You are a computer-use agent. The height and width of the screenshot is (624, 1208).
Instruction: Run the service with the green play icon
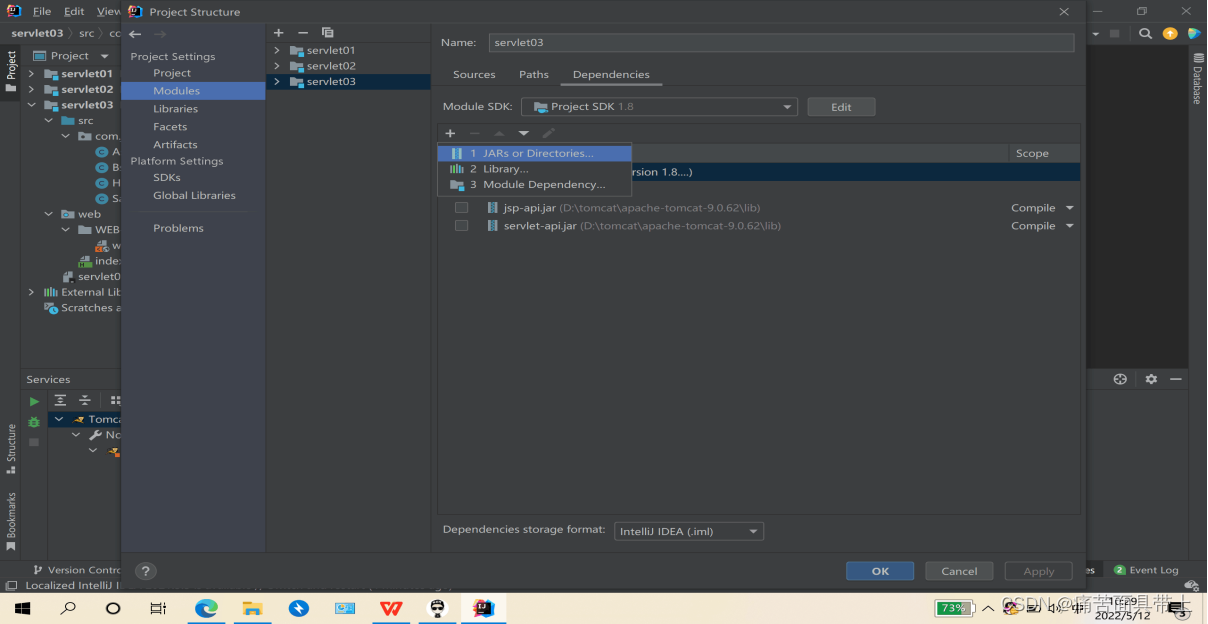pos(34,401)
